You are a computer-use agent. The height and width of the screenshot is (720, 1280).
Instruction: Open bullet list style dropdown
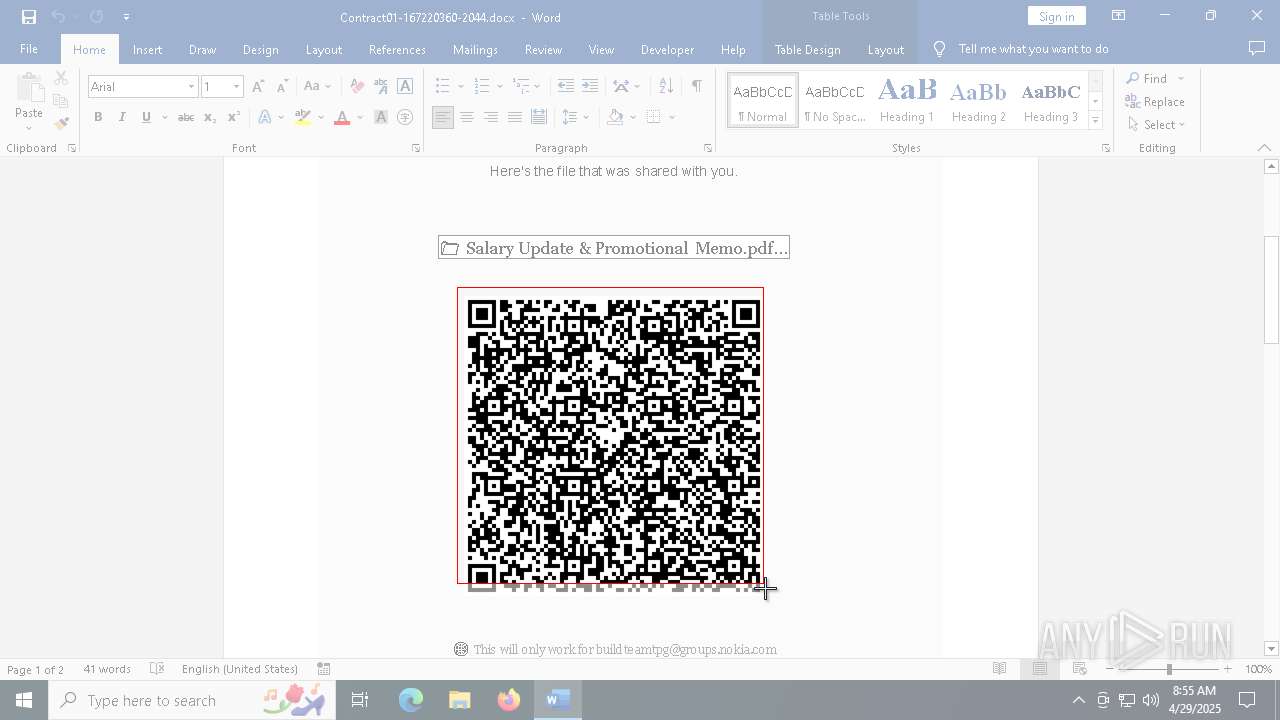tap(460, 87)
